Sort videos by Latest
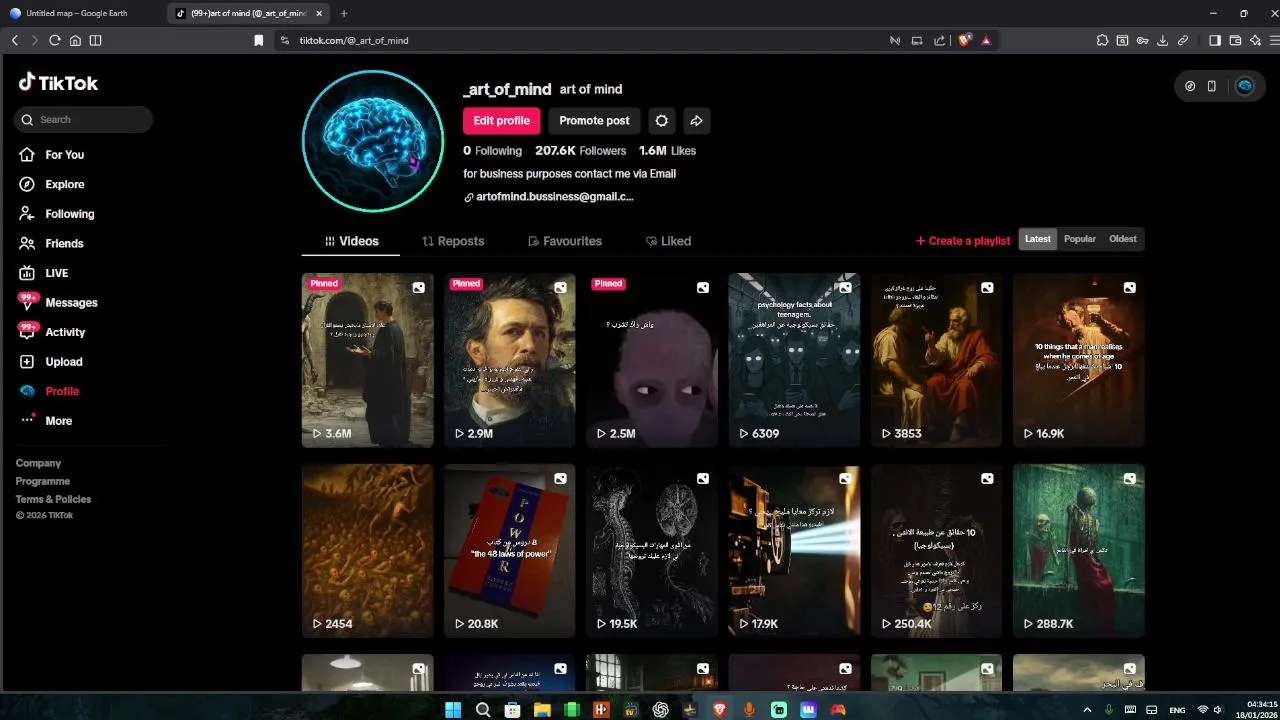The height and width of the screenshot is (720, 1280). (1038, 239)
